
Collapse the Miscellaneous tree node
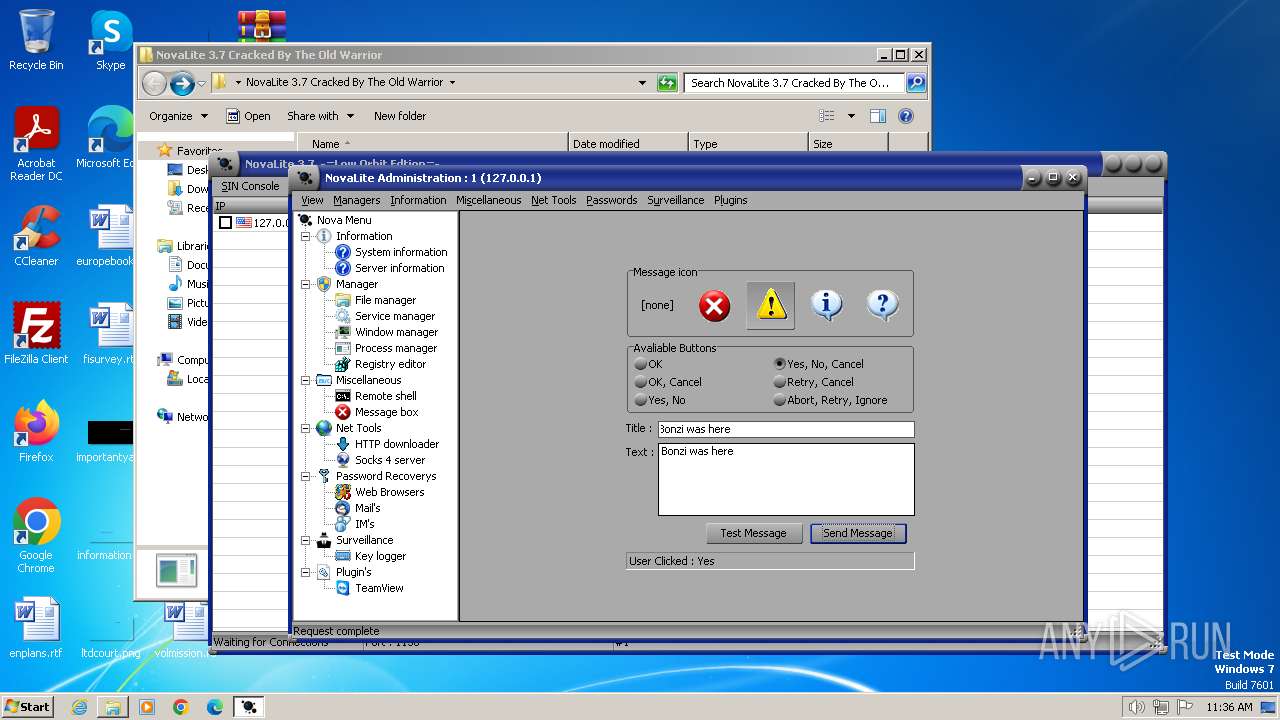[x=306, y=380]
